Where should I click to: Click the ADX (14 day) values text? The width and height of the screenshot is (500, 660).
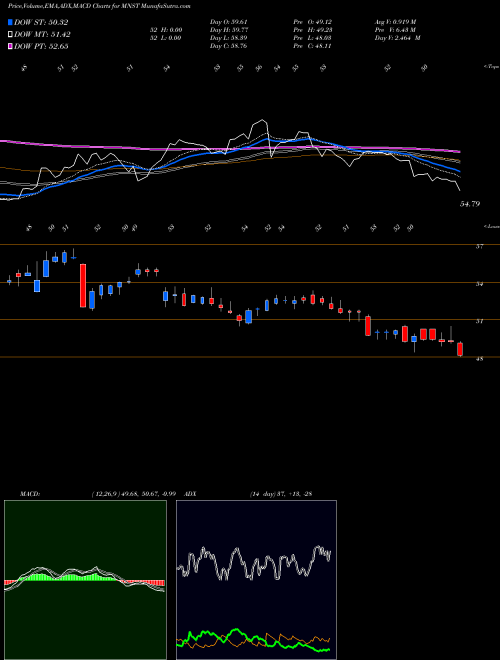point(280,494)
